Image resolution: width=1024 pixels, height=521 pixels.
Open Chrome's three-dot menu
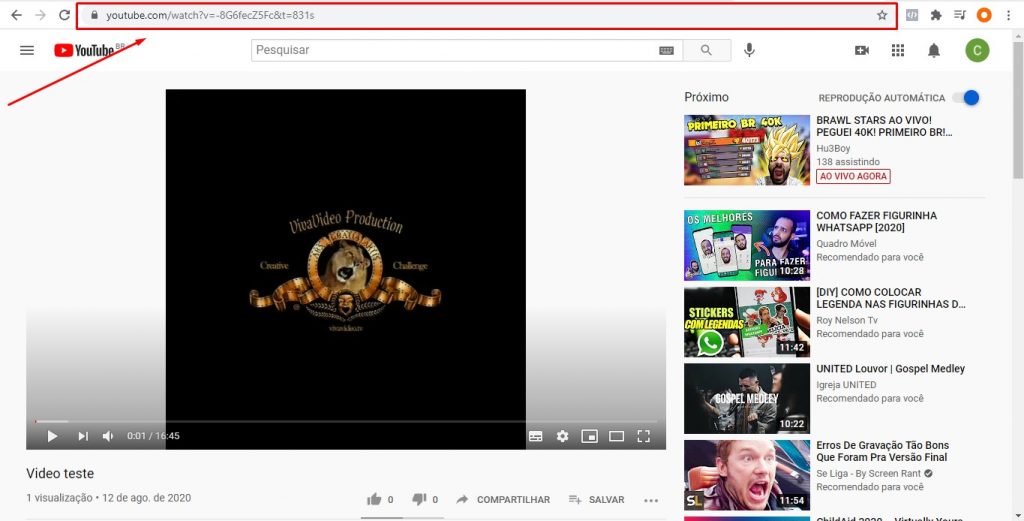1010,15
